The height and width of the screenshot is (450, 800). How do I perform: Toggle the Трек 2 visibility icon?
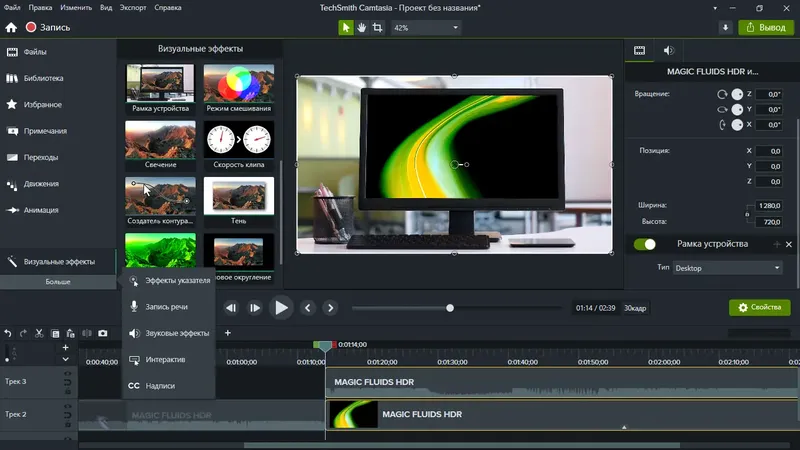coord(68,407)
